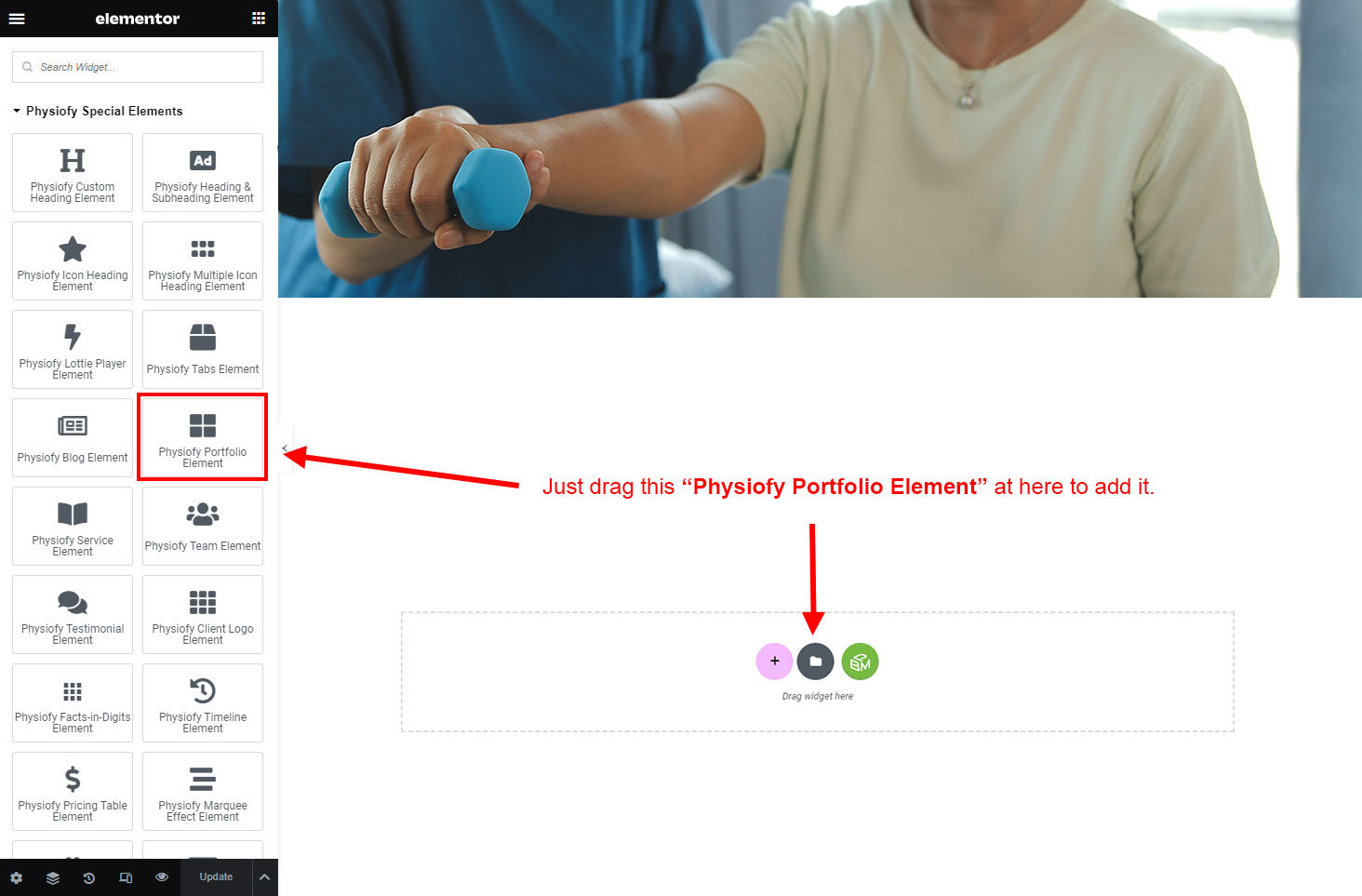Collapse the Elementor side panel
Image resolution: width=1362 pixels, height=896 pixels.
point(285,448)
